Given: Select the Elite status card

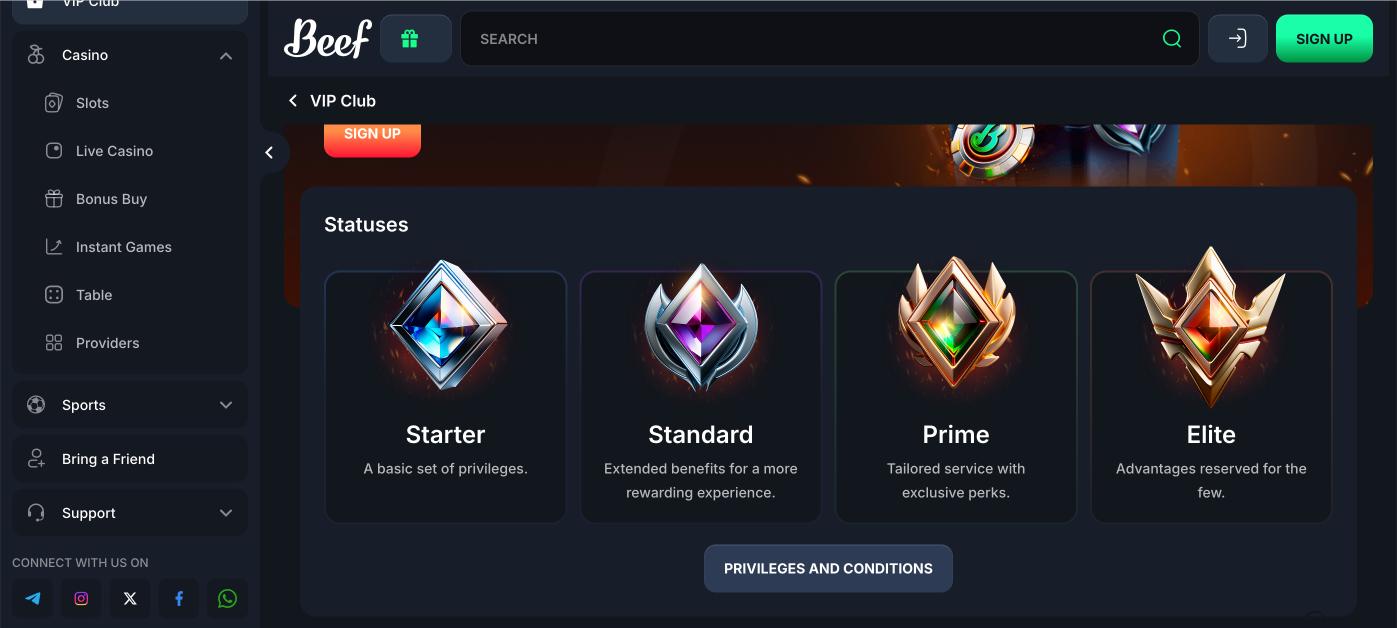Looking at the screenshot, I should click(1211, 396).
